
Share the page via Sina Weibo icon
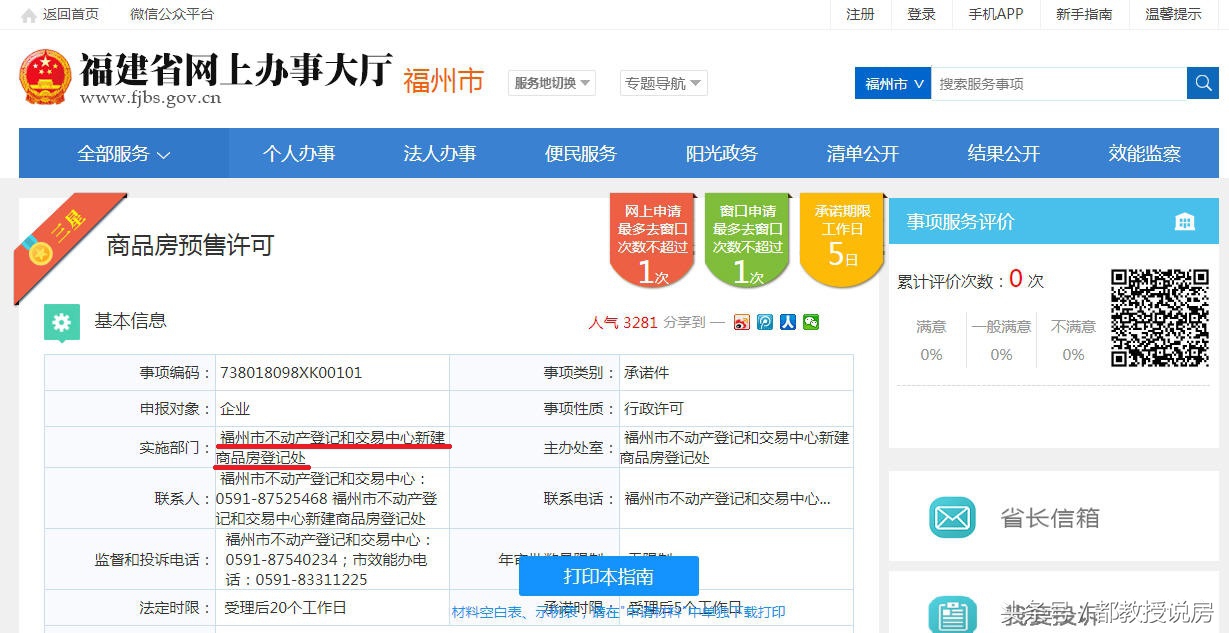[742, 322]
